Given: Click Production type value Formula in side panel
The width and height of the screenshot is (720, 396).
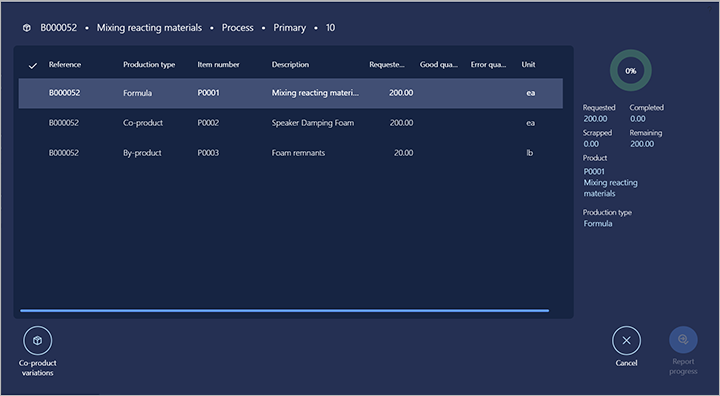Looking at the screenshot, I should point(597,224).
